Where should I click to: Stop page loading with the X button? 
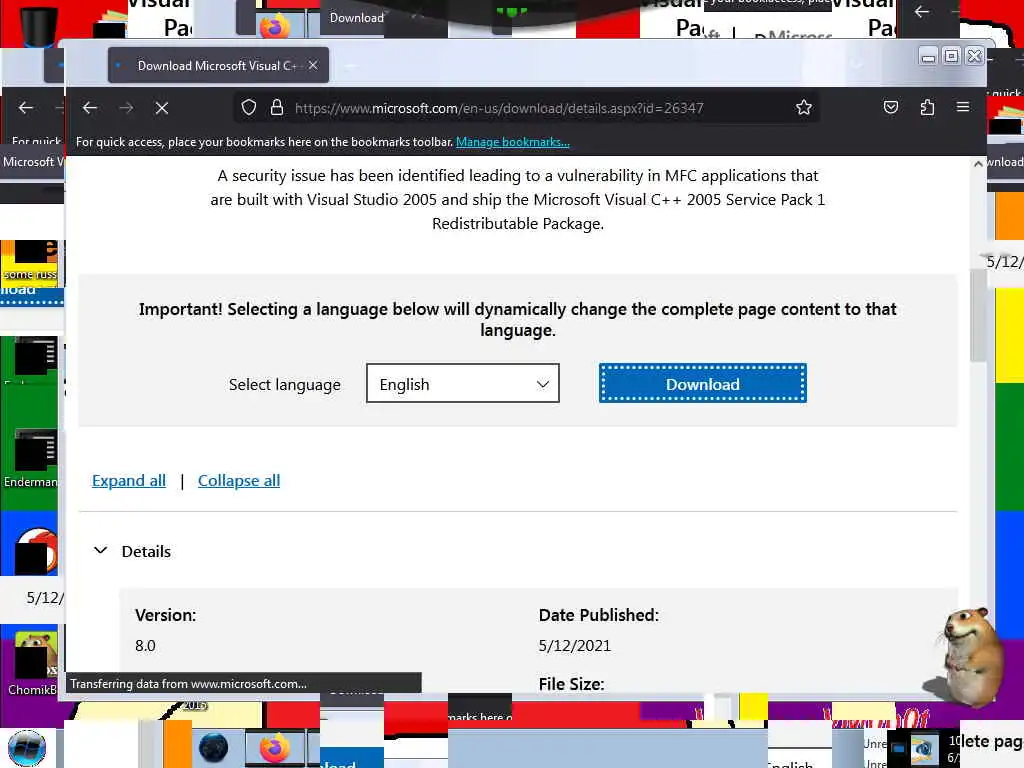tap(162, 108)
